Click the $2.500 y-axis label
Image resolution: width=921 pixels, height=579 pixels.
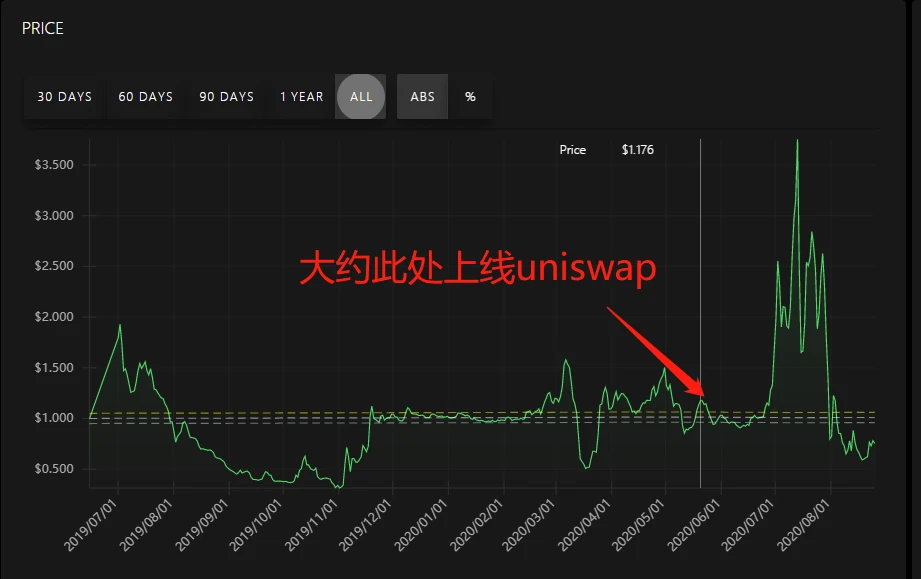point(54,266)
